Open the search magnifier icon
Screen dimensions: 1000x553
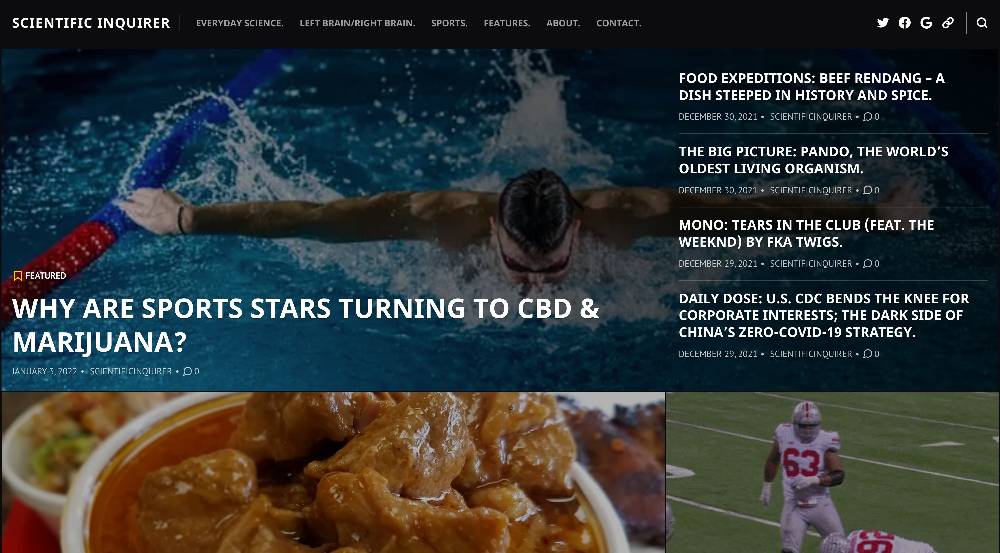click(982, 23)
